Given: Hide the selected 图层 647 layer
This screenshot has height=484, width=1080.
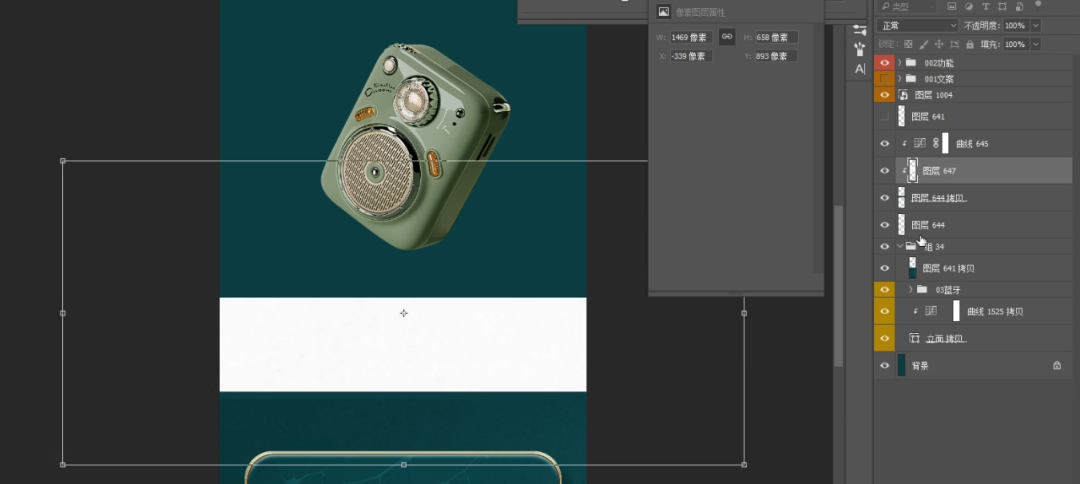Looking at the screenshot, I should pos(884,170).
